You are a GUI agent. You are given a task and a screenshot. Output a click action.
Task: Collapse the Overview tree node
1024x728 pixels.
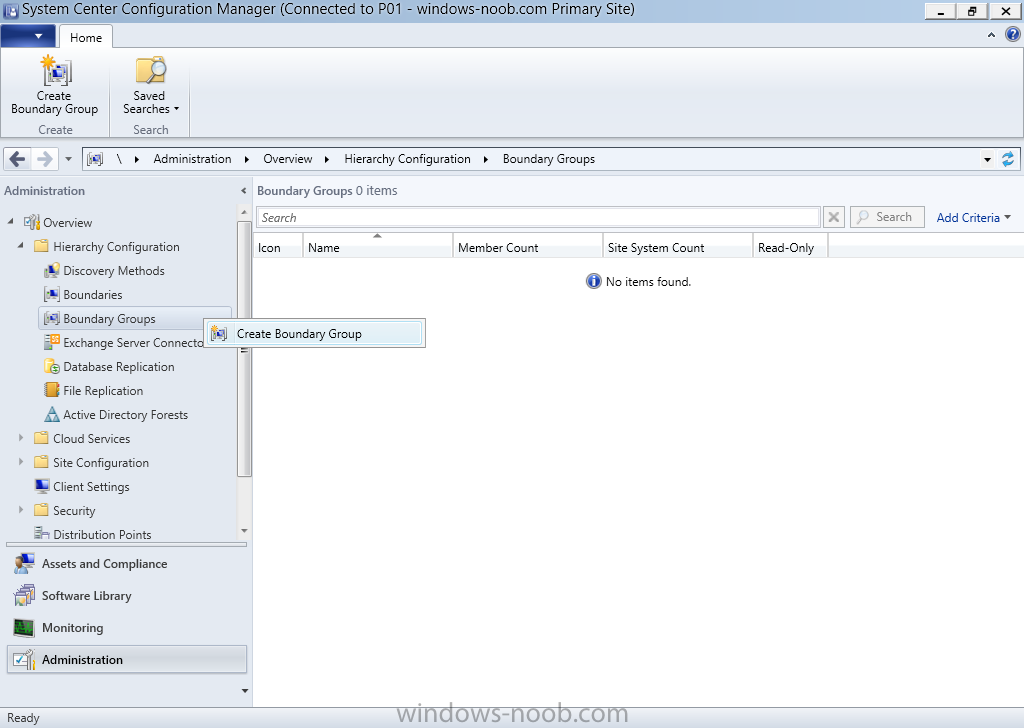10,222
